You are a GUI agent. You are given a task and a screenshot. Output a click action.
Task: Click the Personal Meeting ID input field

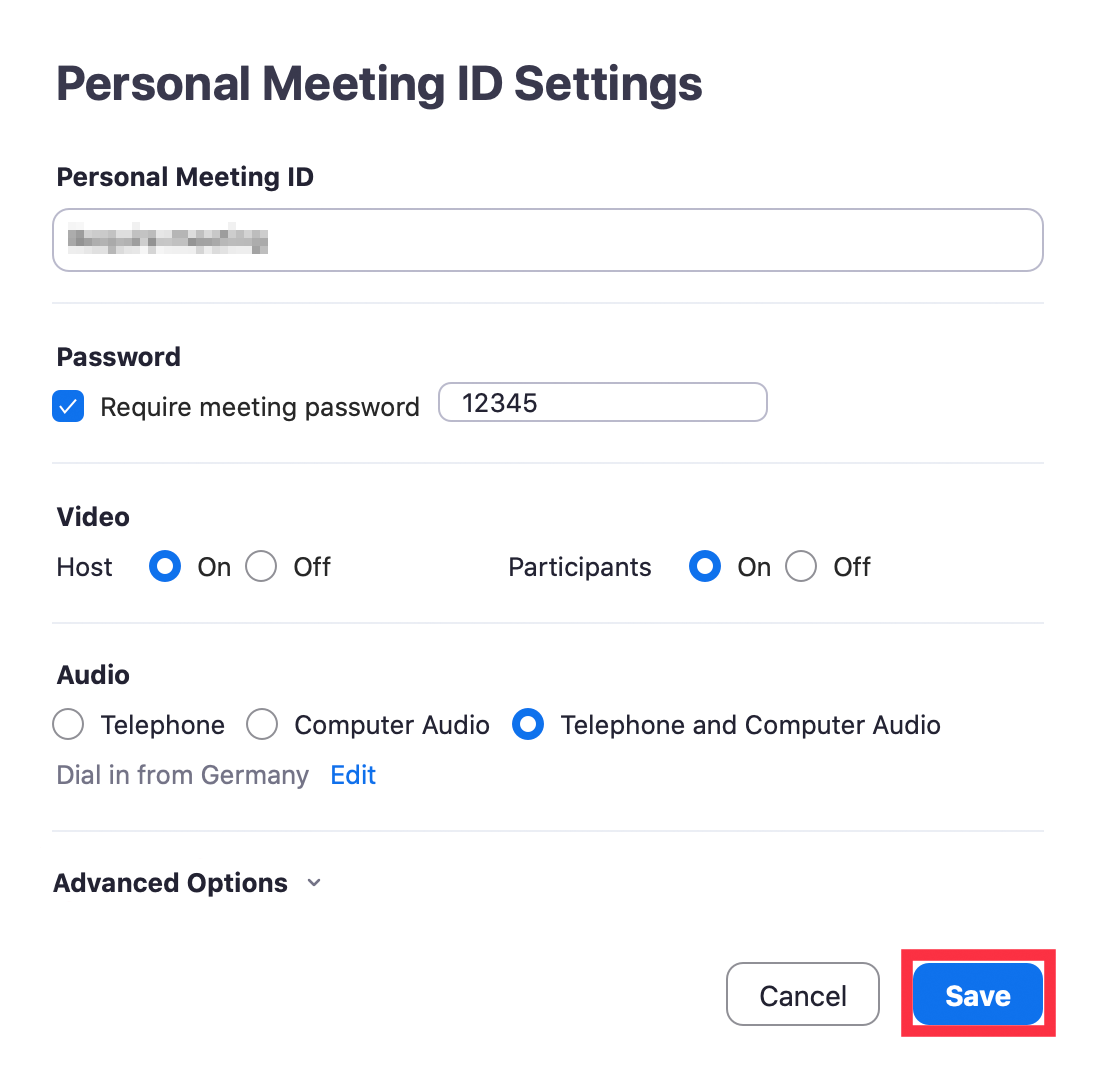point(547,240)
